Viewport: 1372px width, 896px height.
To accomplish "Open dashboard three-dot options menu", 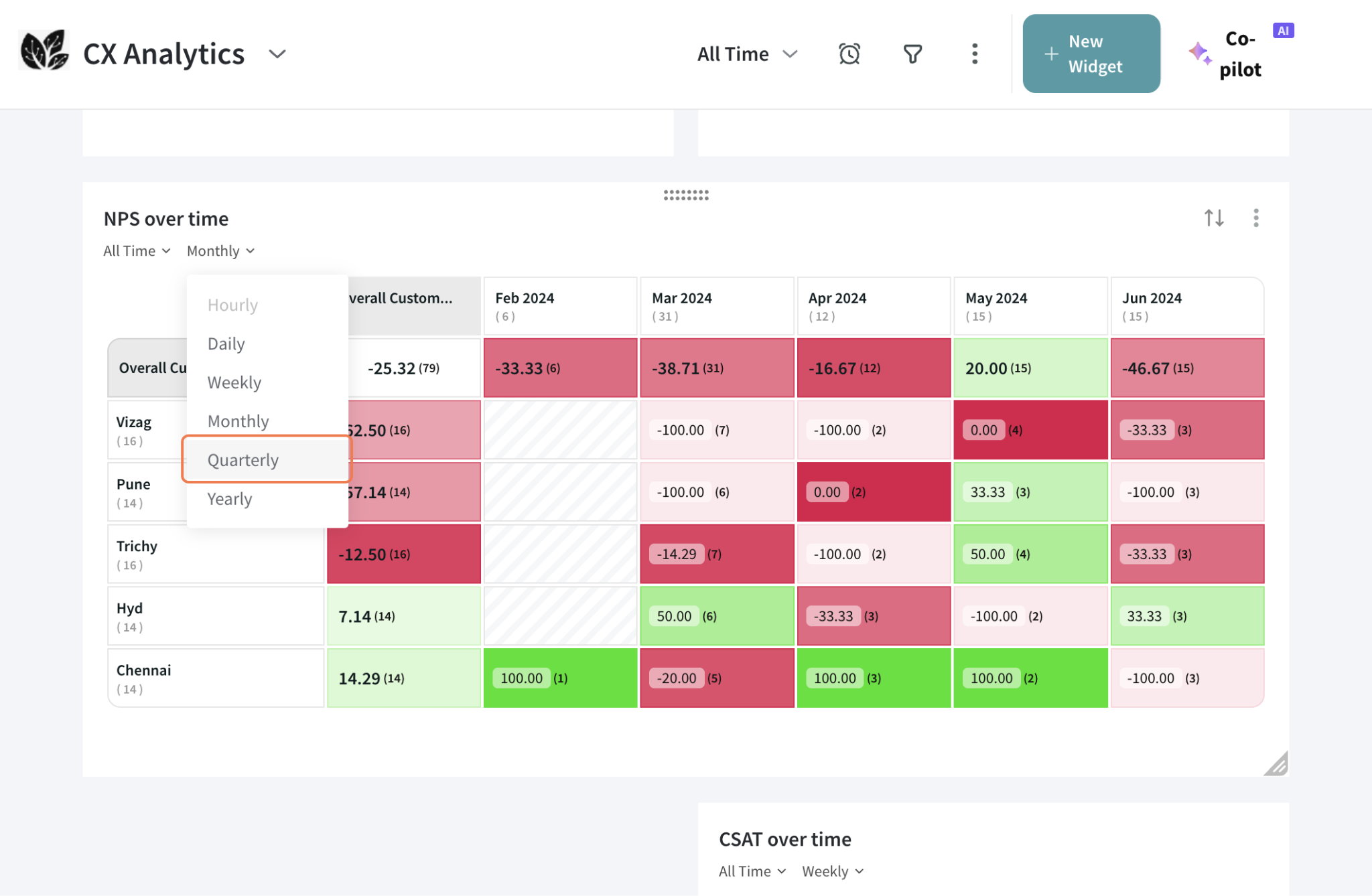I will [974, 54].
